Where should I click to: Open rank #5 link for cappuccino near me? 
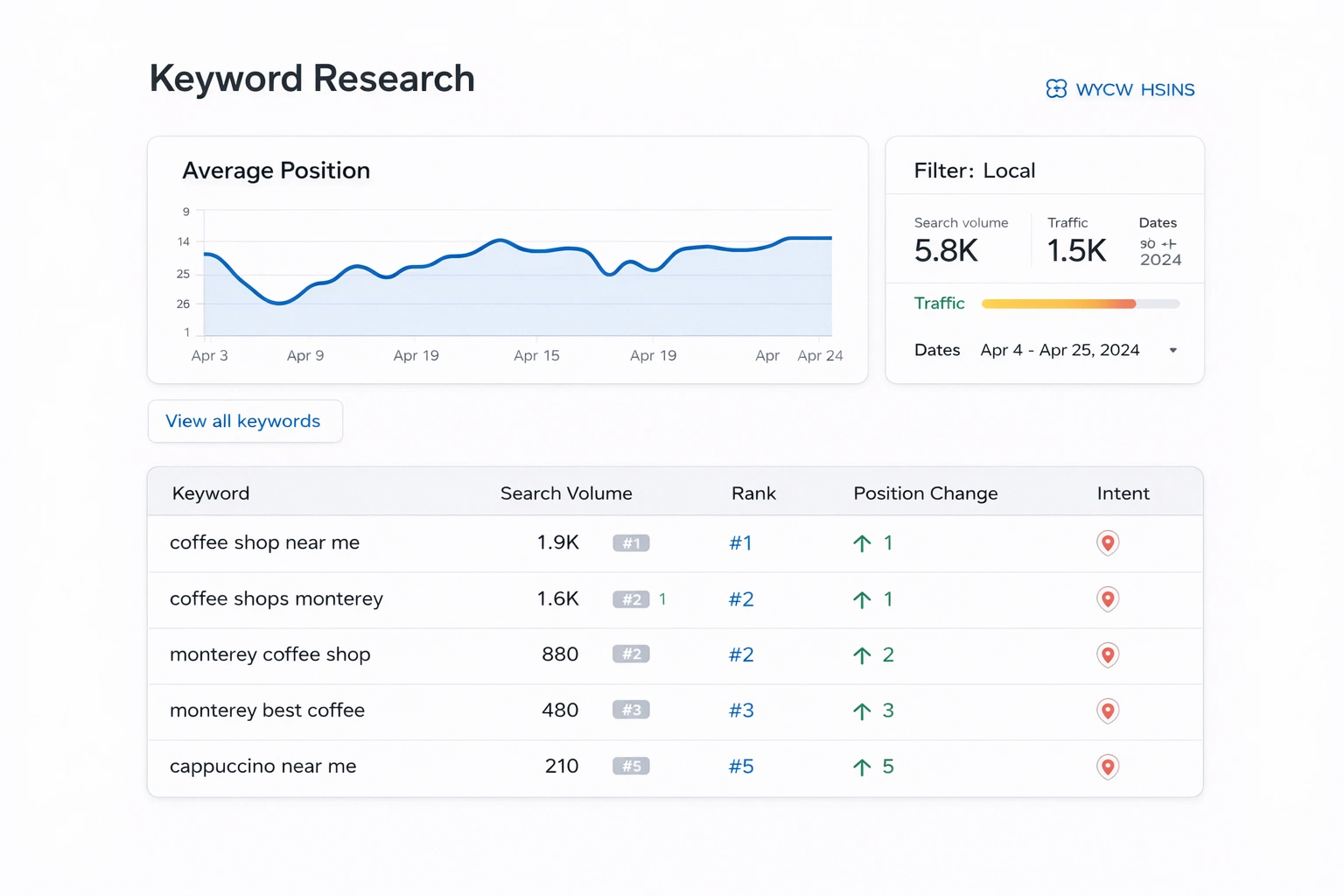(x=741, y=766)
